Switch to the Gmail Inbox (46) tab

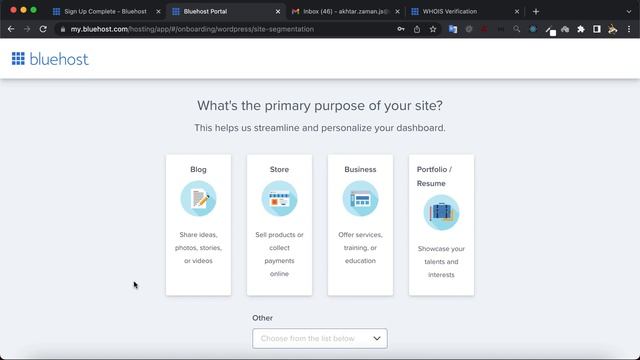(345, 11)
